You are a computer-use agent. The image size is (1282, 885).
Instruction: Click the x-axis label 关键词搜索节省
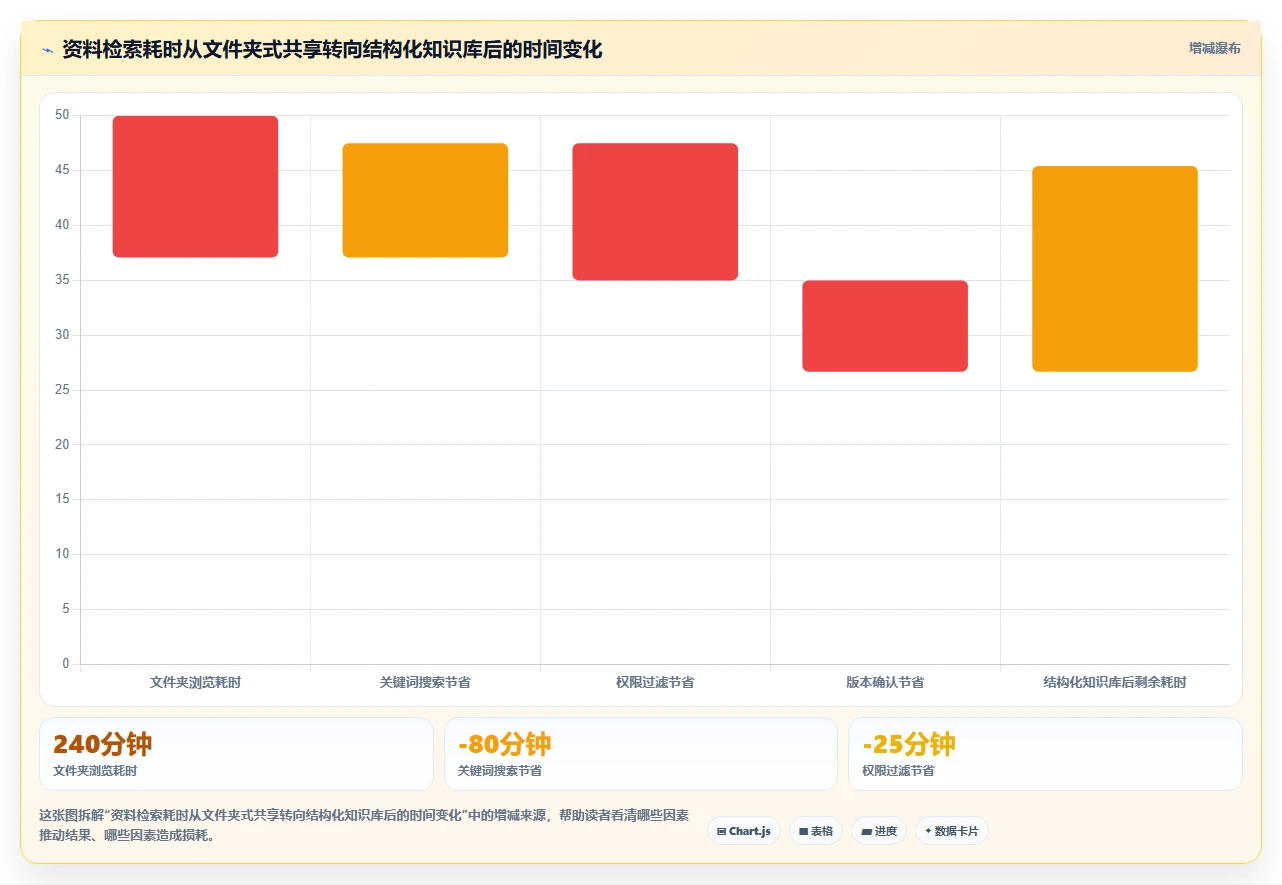(x=425, y=682)
